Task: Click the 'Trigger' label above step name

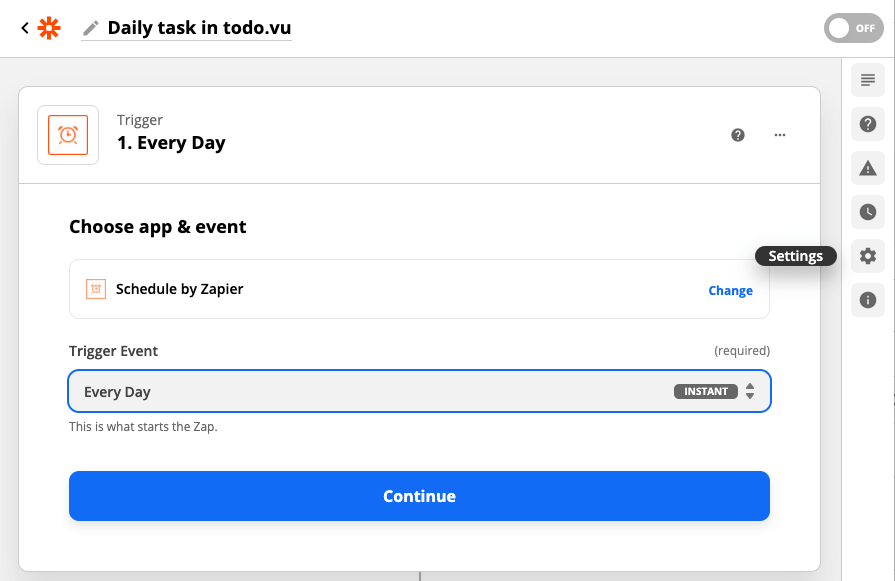Action: [140, 120]
